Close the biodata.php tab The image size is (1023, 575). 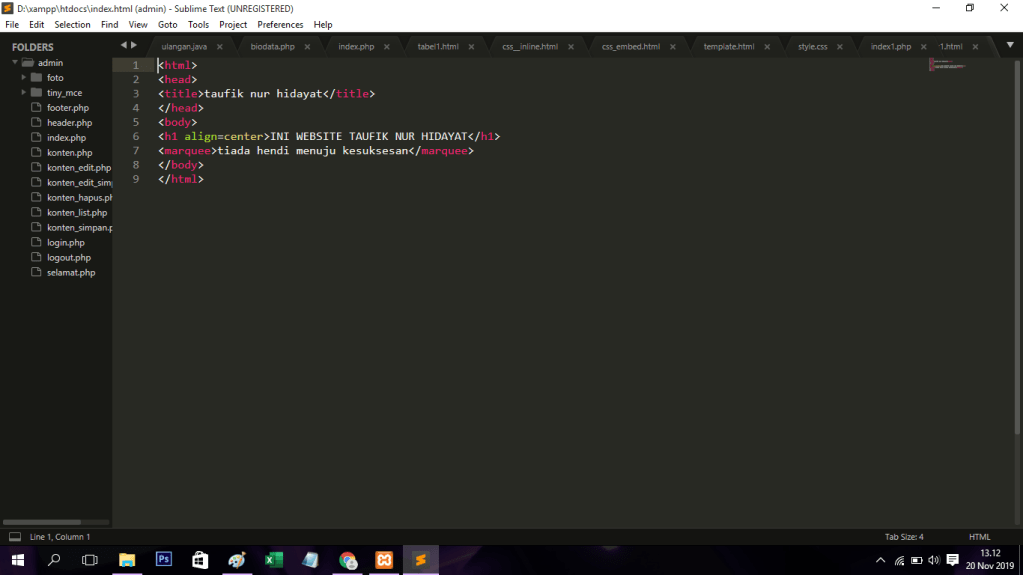click(307, 47)
